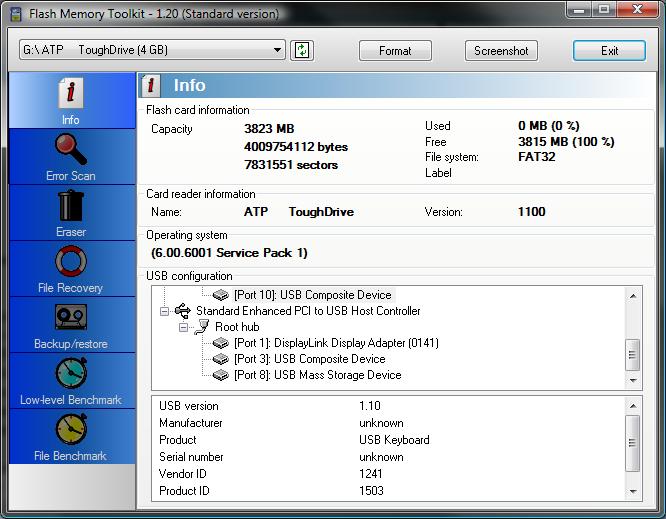Click the Exit button
Image resolution: width=666 pixels, height=519 pixels.
pos(610,51)
